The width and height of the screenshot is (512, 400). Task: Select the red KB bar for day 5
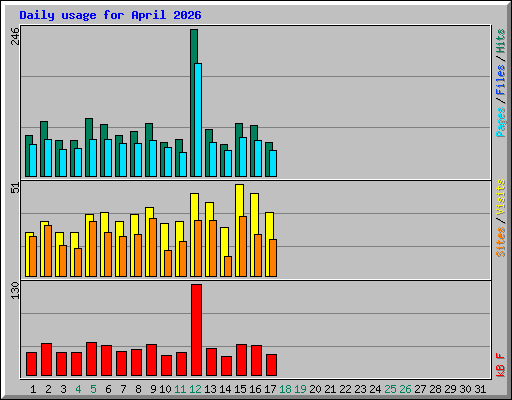click(91, 359)
